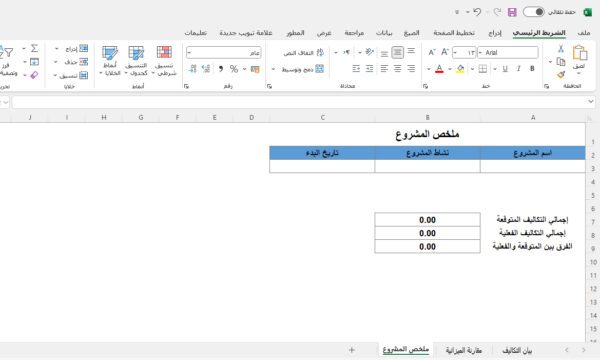Click the decrease decimal icon
This screenshot has height=360, width=600.
(x=192, y=69)
